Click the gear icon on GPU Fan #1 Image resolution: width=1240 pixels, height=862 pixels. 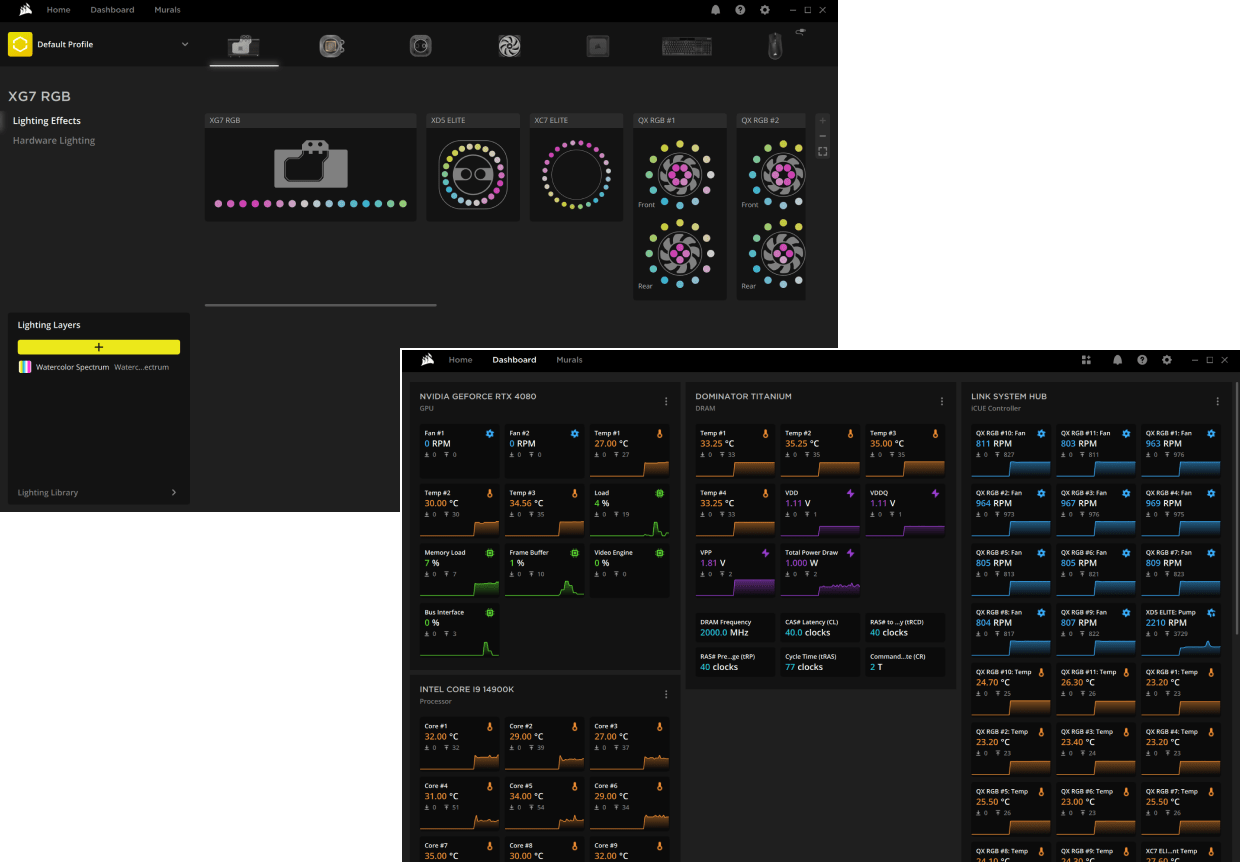[490, 433]
